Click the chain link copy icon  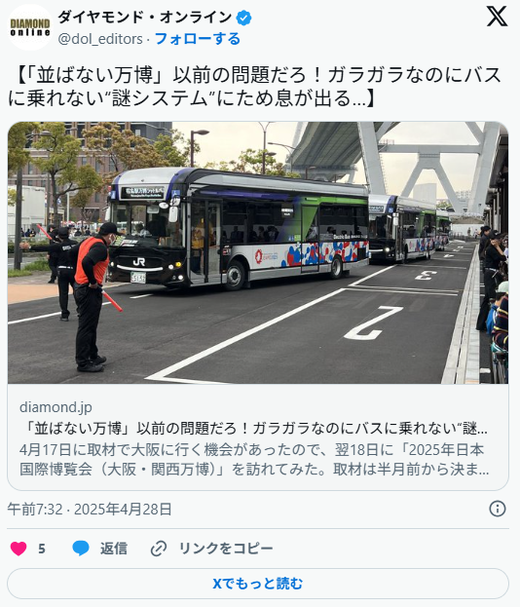click(158, 549)
